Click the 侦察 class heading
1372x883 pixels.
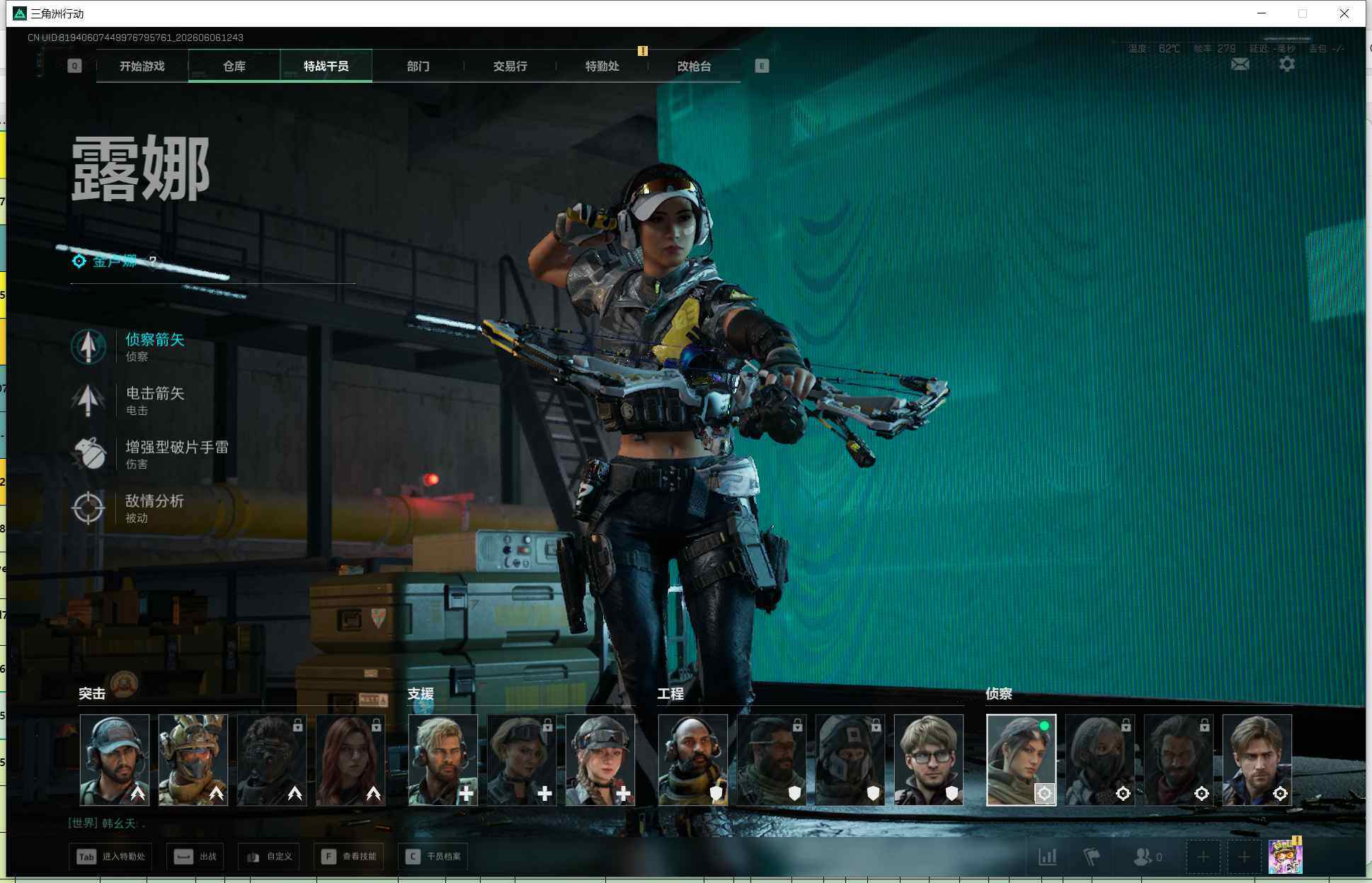(999, 694)
